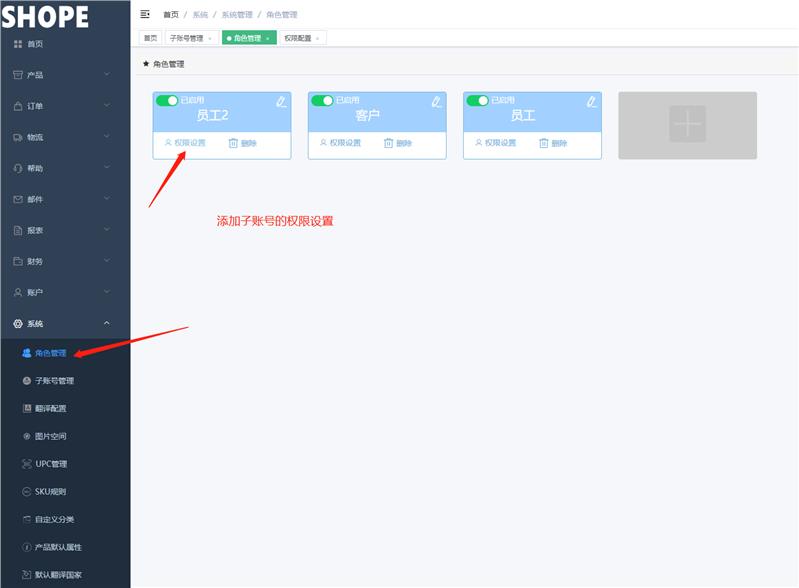799x588 pixels.
Task: Click trash icon on 客户 card
Action: pyautogui.click(x=388, y=143)
